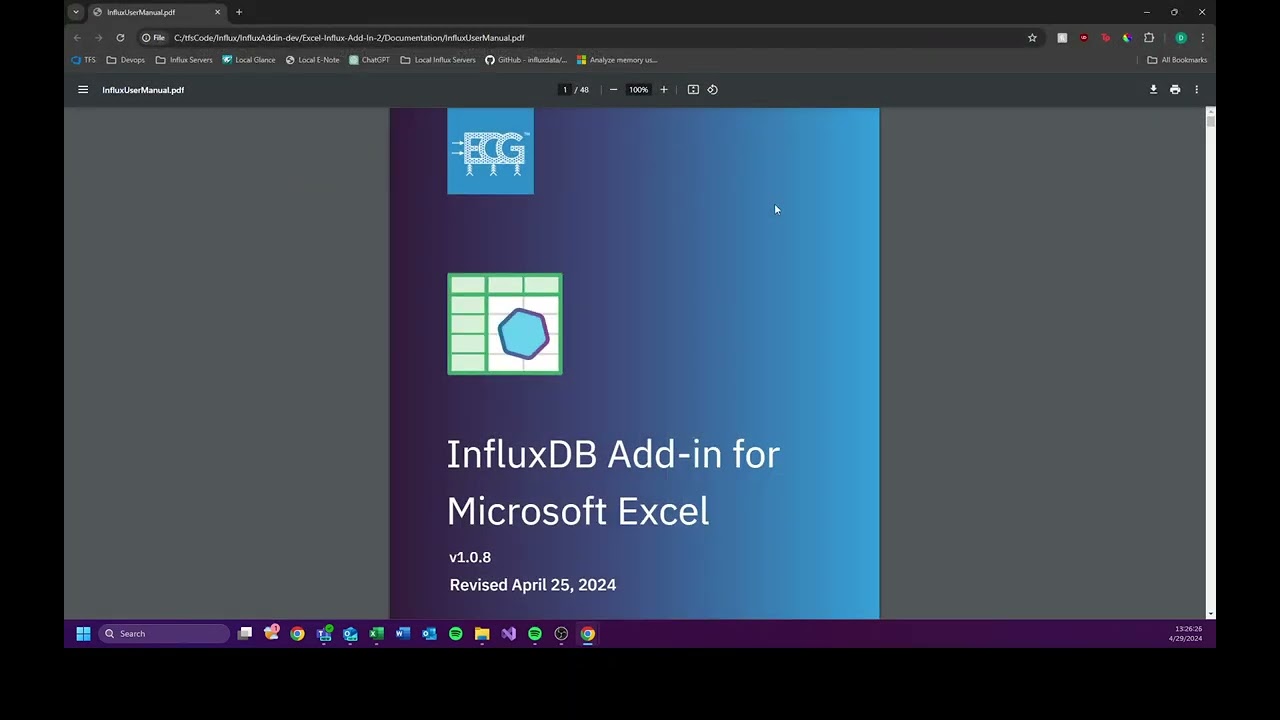Screen dimensions: 1280x720
Task: Click the gray reader extension icon
Action: (x=1062, y=38)
